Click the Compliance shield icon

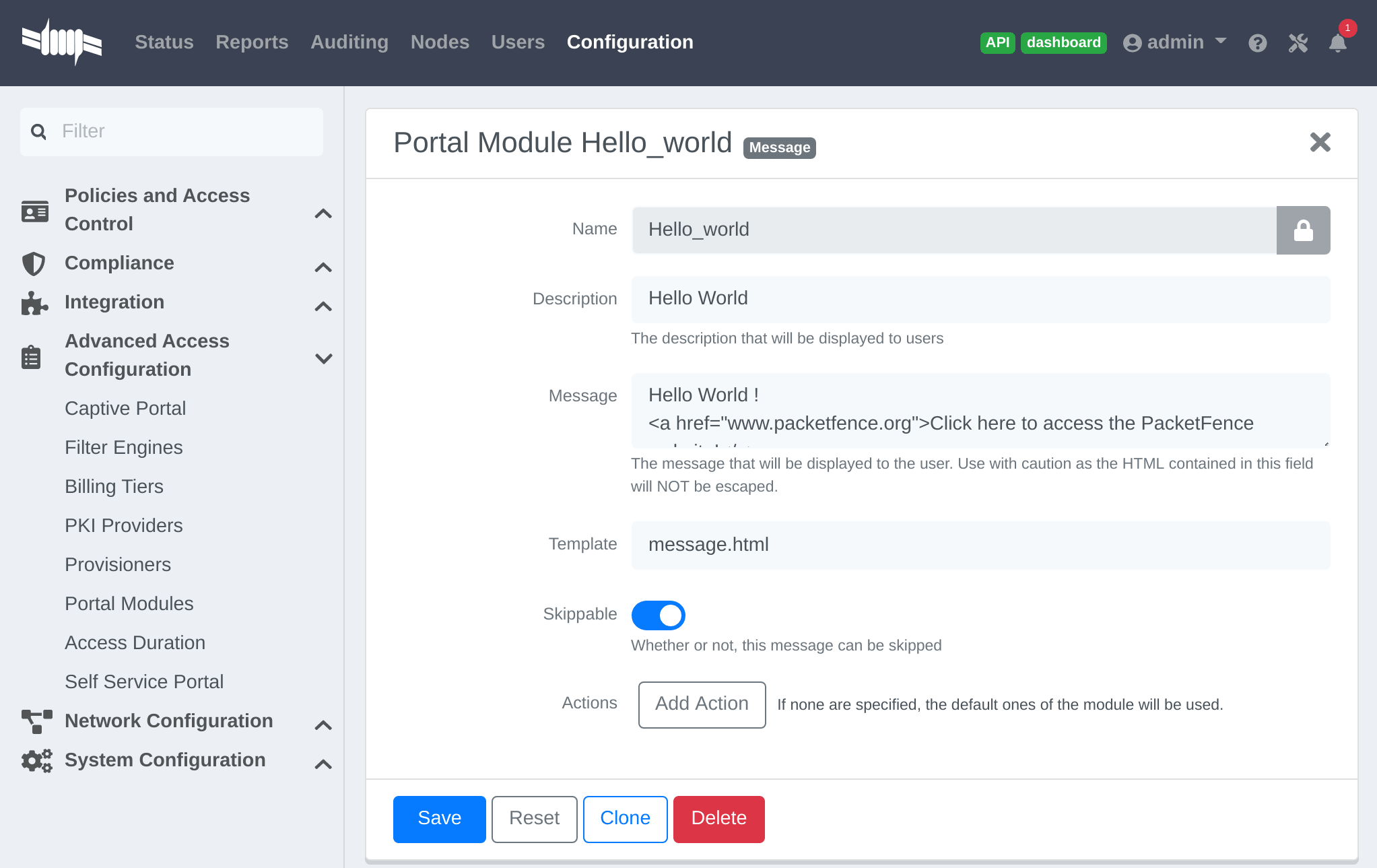pos(34,263)
